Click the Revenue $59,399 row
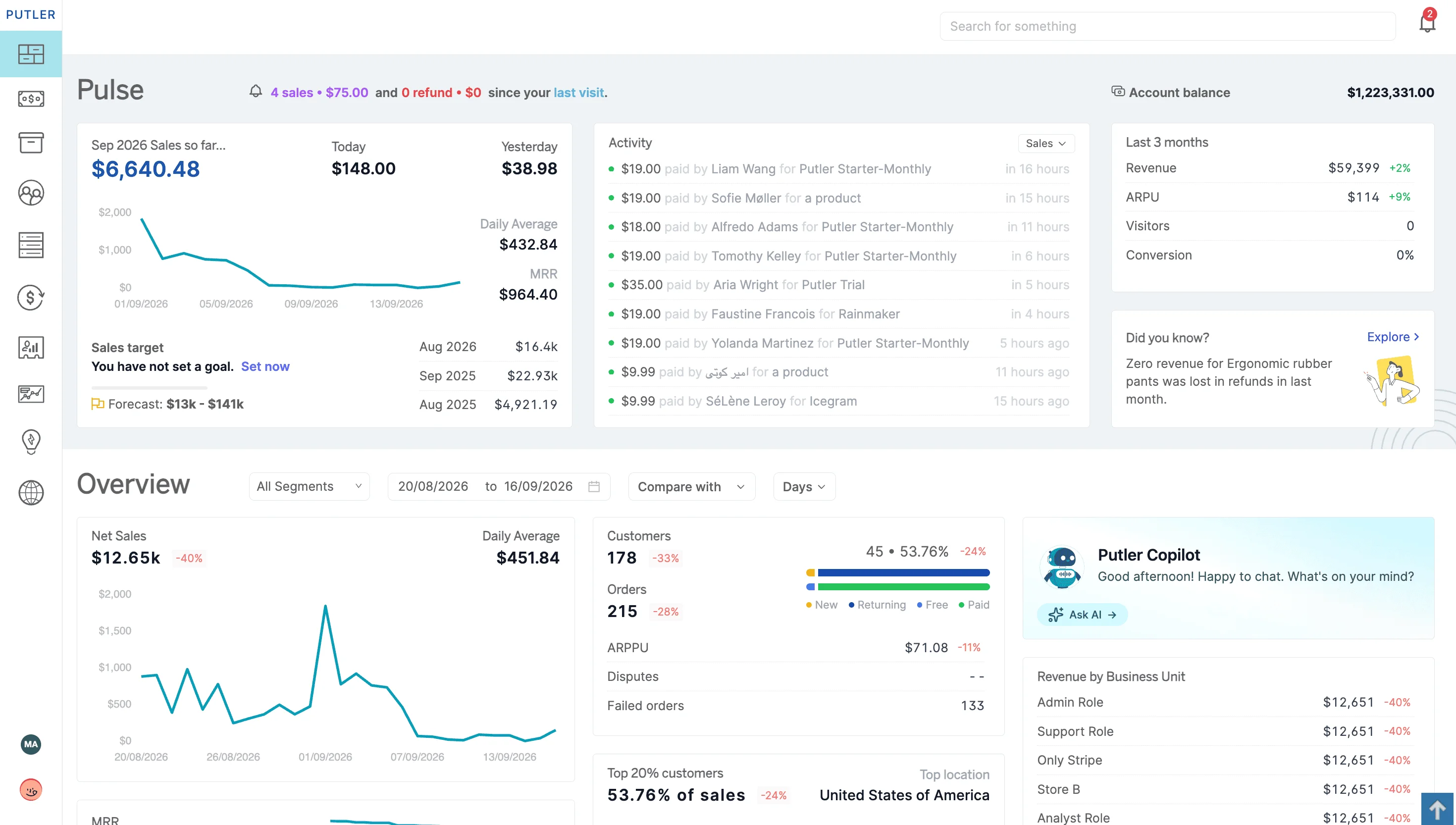This screenshot has width=1456, height=825. point(1270,168)
